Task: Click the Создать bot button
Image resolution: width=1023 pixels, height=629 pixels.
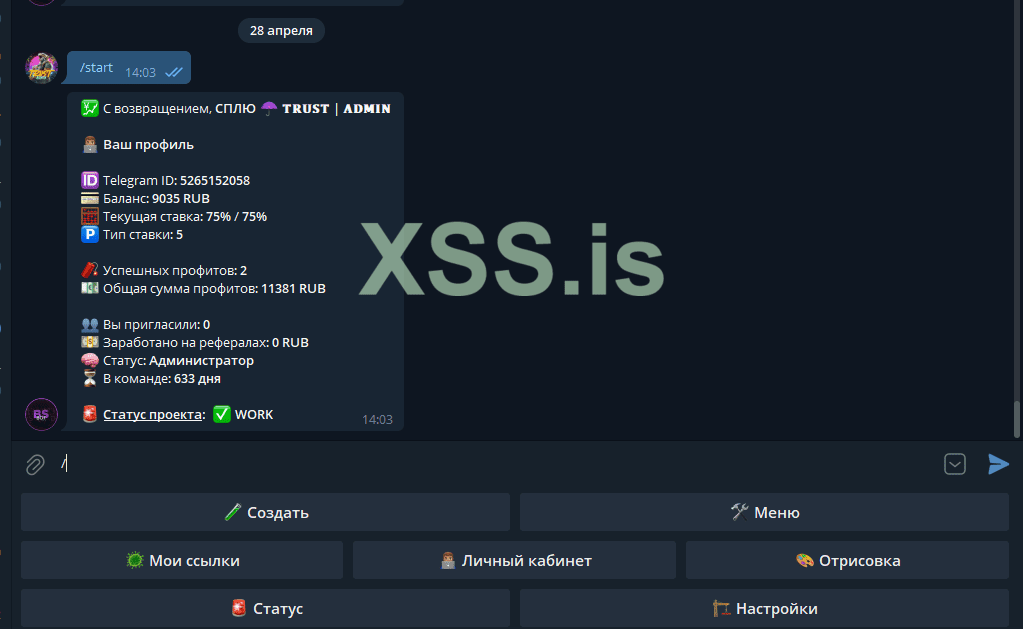Action: pos(266,512)
